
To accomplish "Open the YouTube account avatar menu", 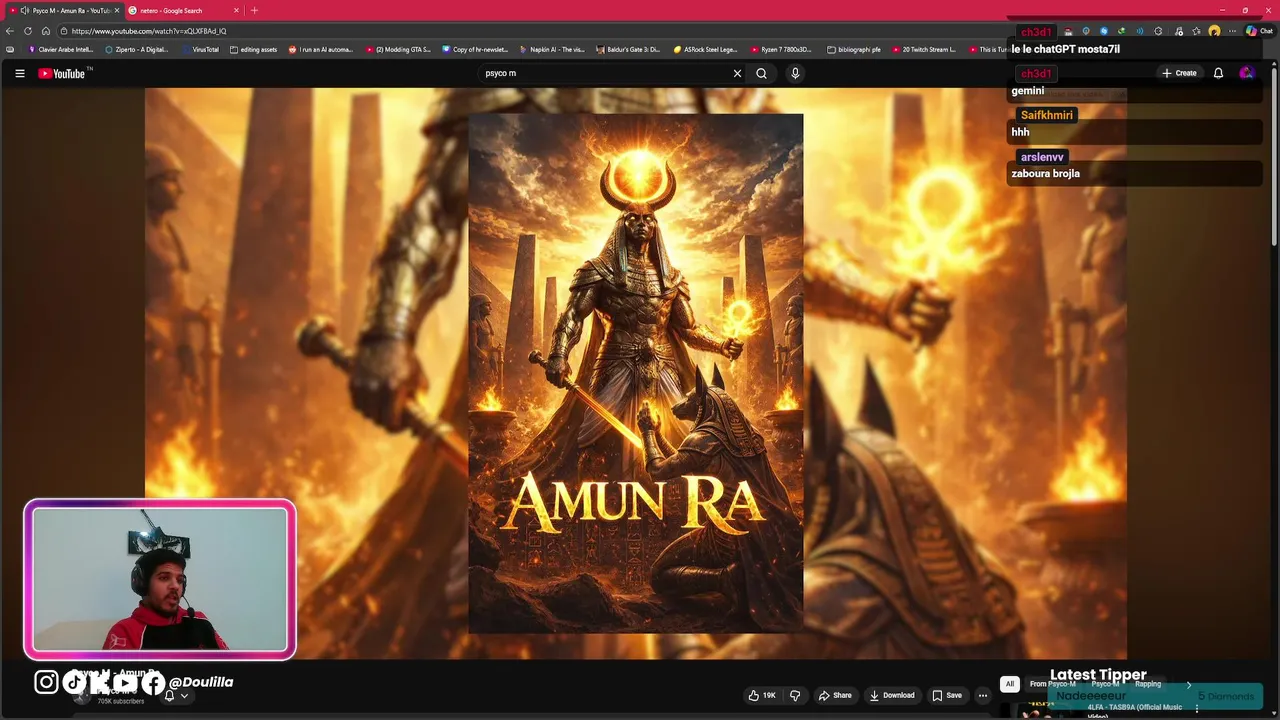I will point(1246,73).
